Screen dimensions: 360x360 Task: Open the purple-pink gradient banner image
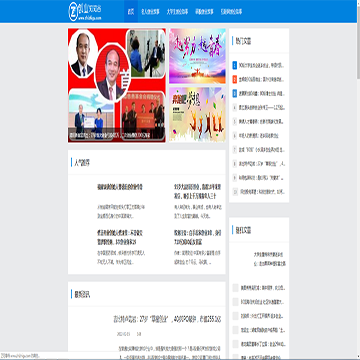(x=197, y=56)
